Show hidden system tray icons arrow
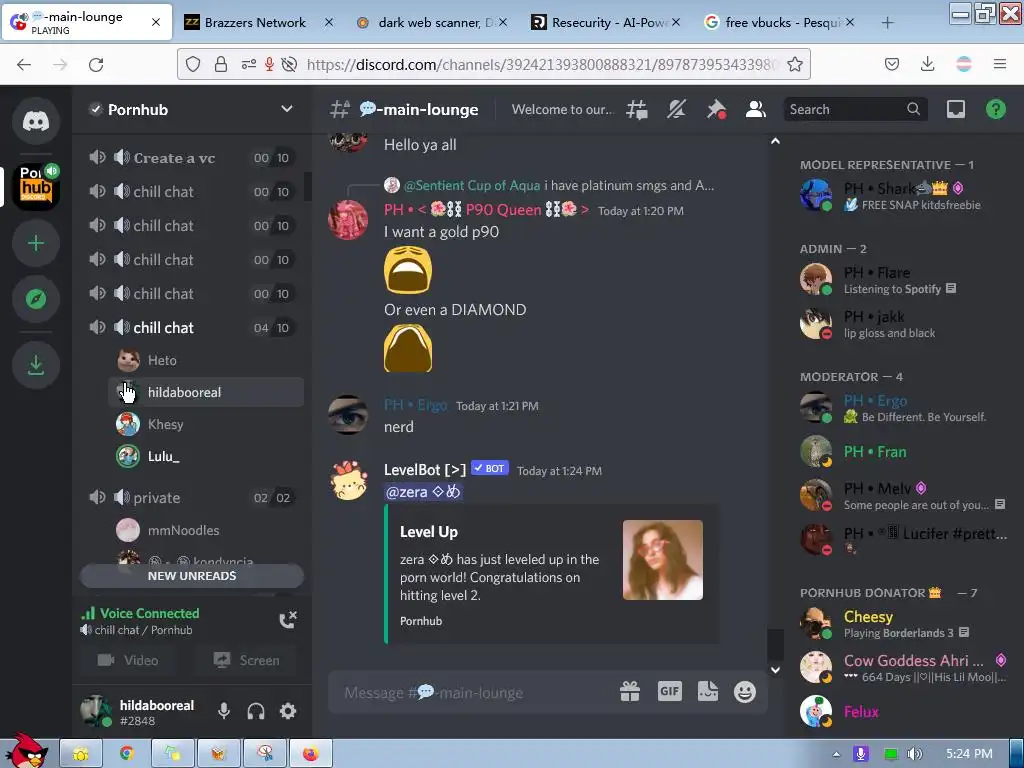This screenshot has height=768, width=1024. [x=836, y=754]
